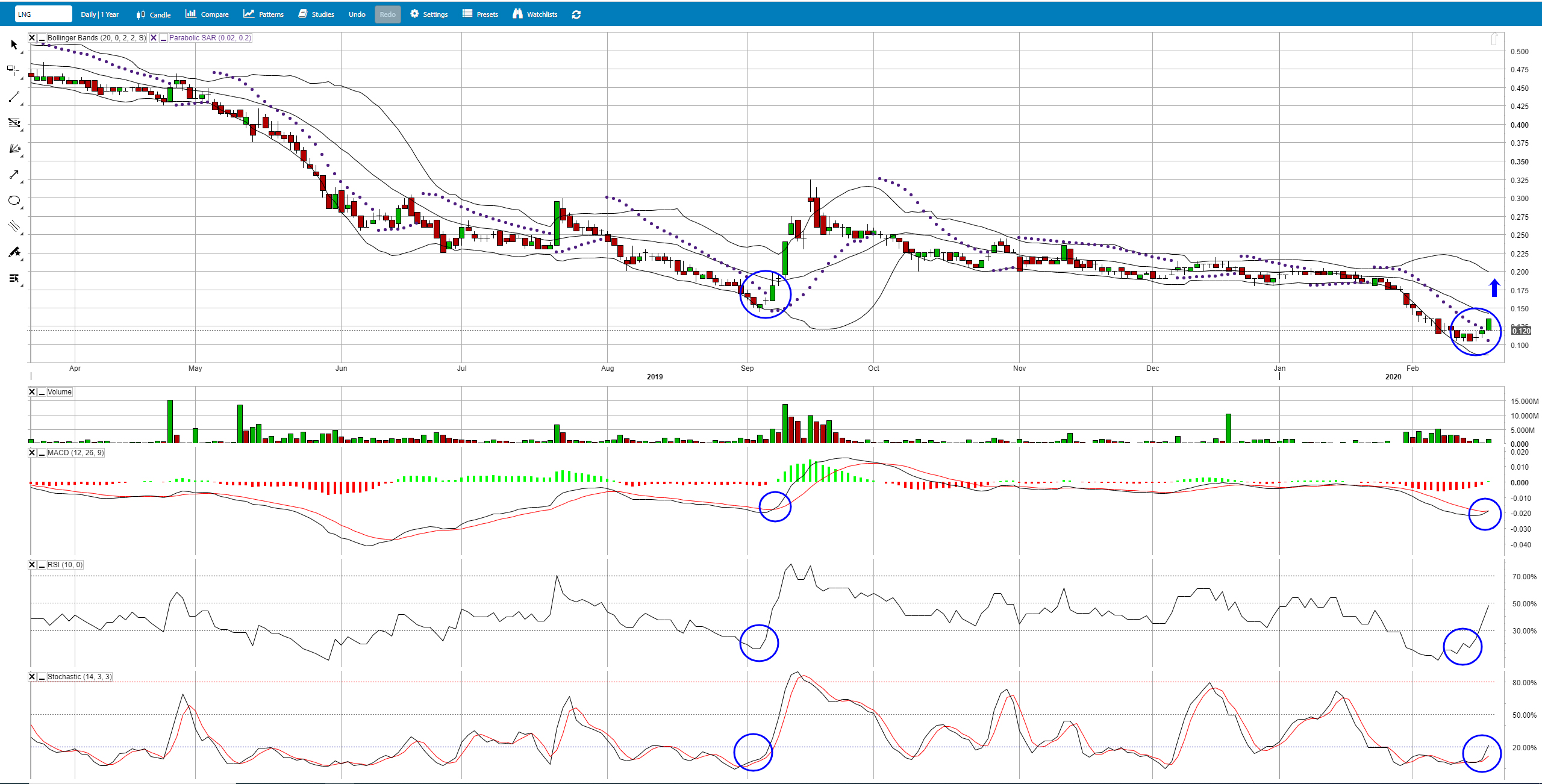Select the ellipse drawing tool
1542x784 pixels.
(14, 201)
